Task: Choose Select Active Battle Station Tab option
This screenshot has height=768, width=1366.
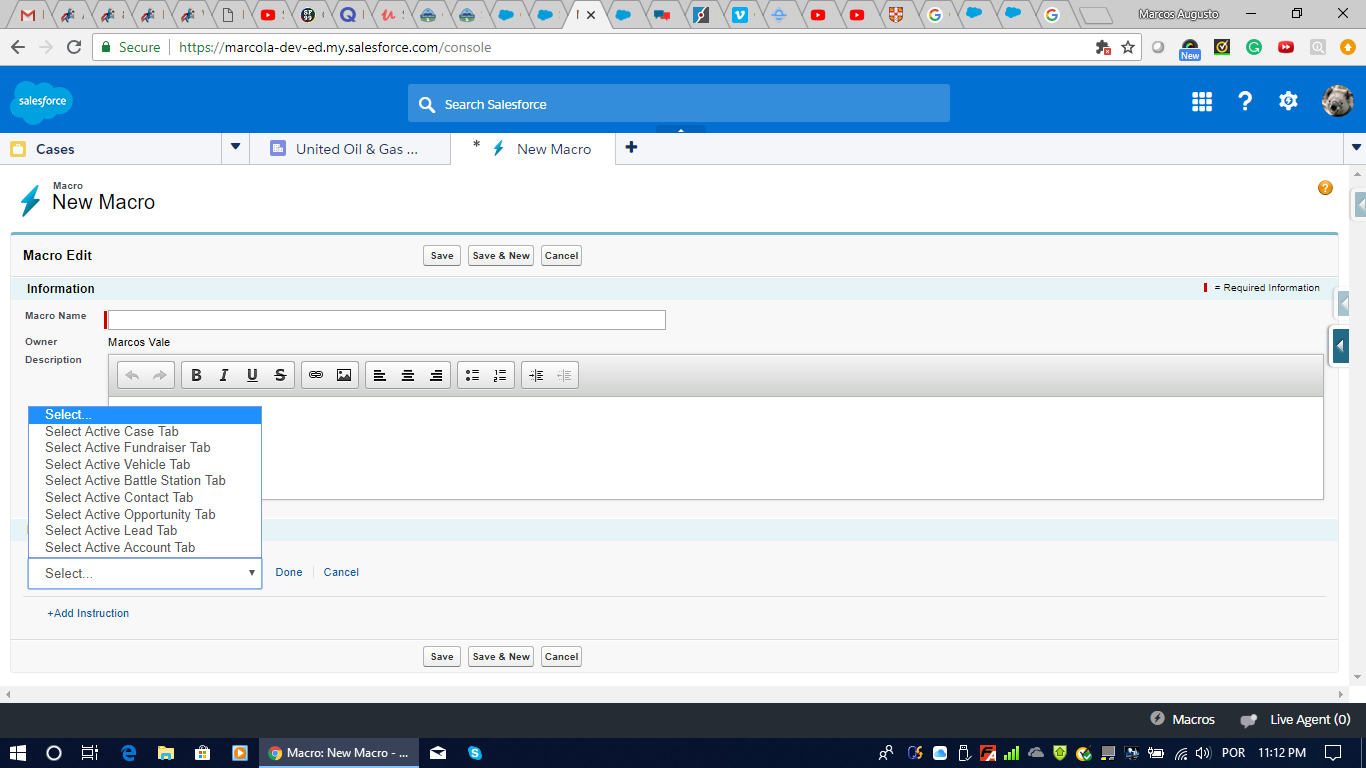Action: 145,481
